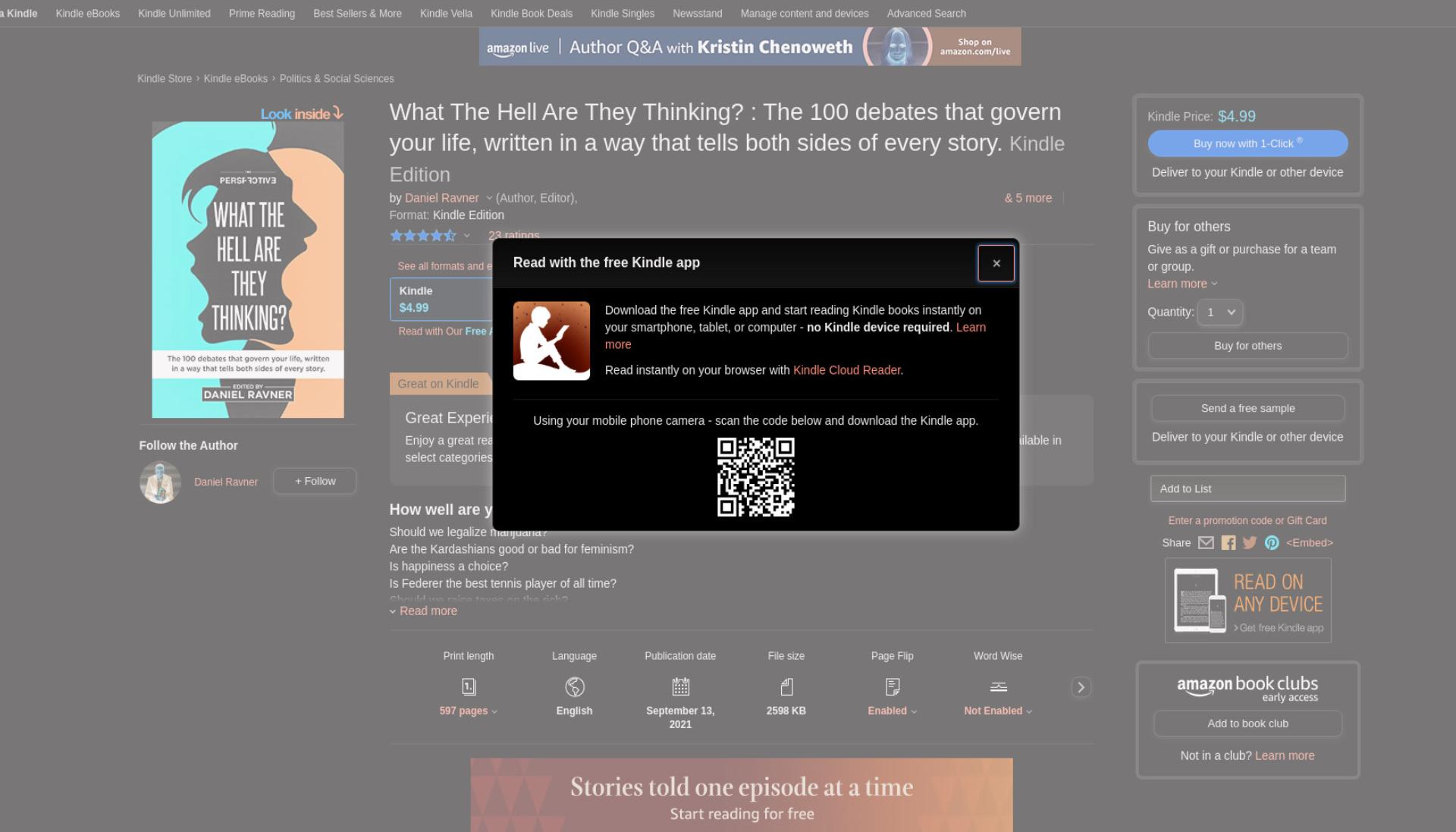Expand Learn more under Buy for others
1456x832 pixels.
point(1181,284)
